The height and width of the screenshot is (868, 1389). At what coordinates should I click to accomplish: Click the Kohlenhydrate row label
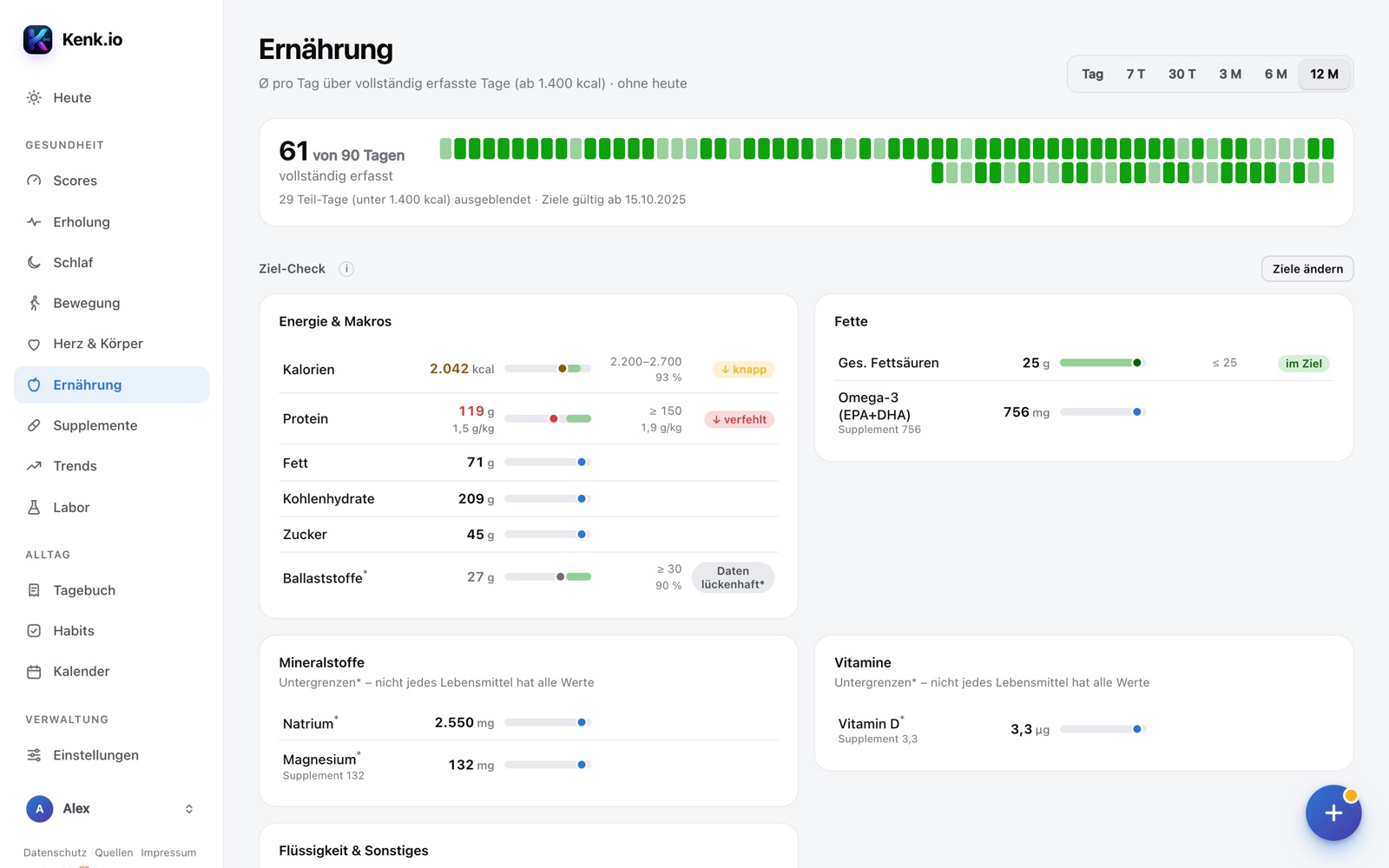tap(328, 499)
